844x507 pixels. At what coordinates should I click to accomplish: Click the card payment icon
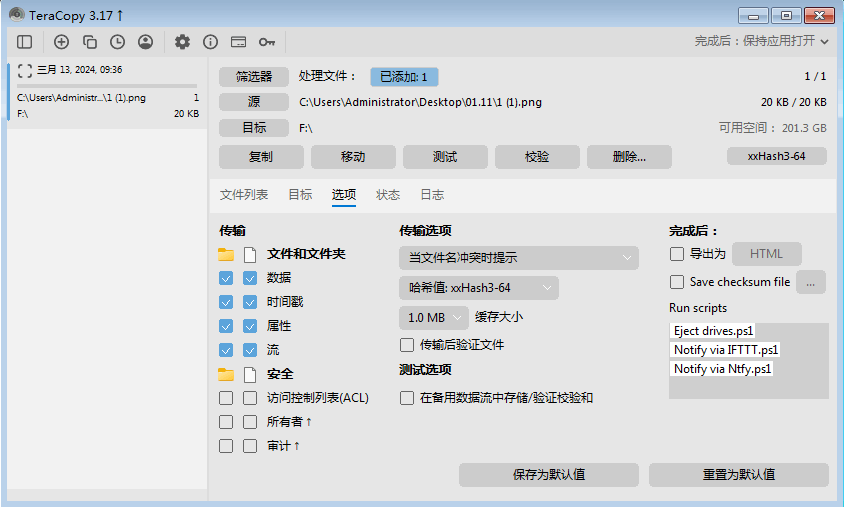click(238, 42)
